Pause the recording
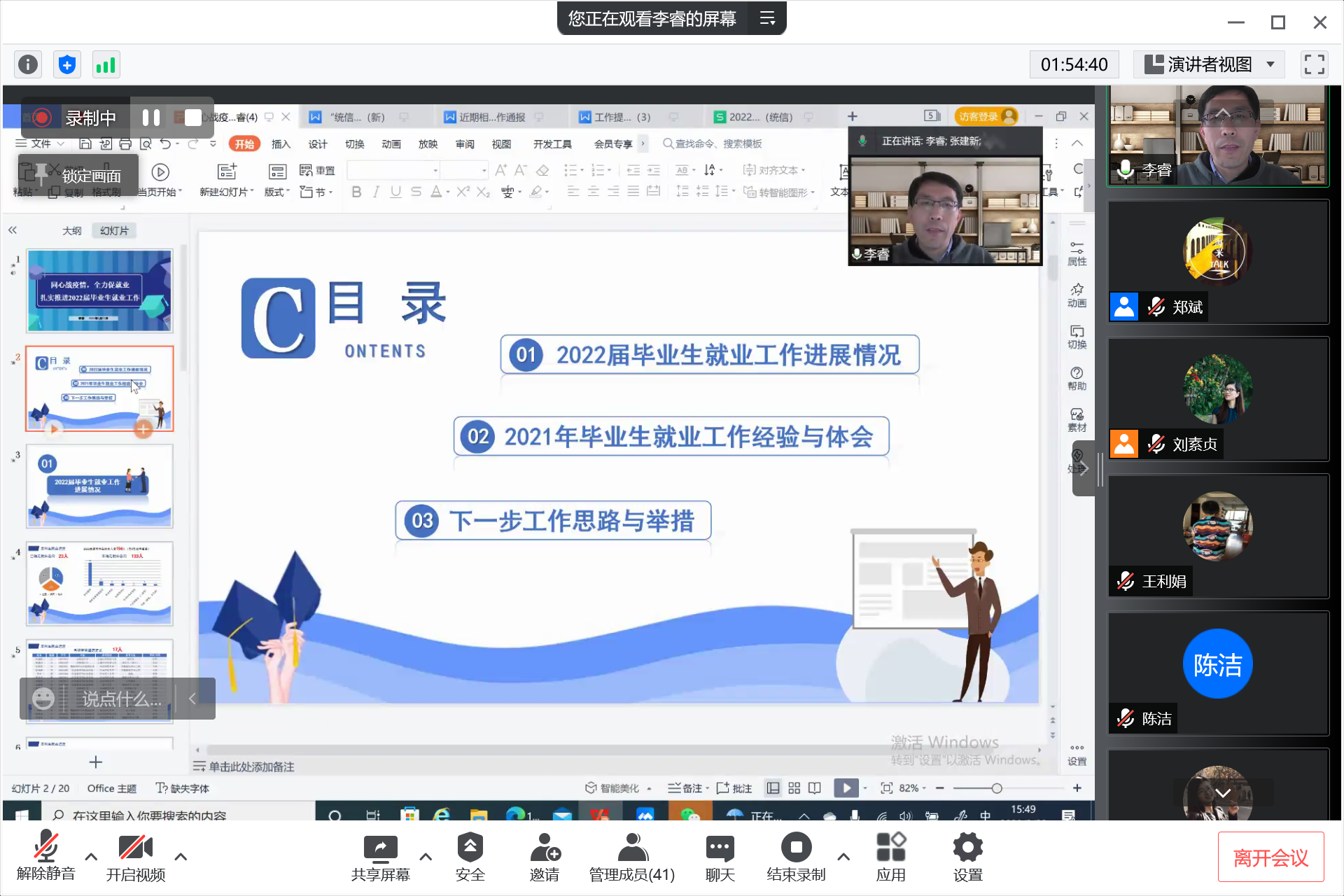 click(151, 118)
